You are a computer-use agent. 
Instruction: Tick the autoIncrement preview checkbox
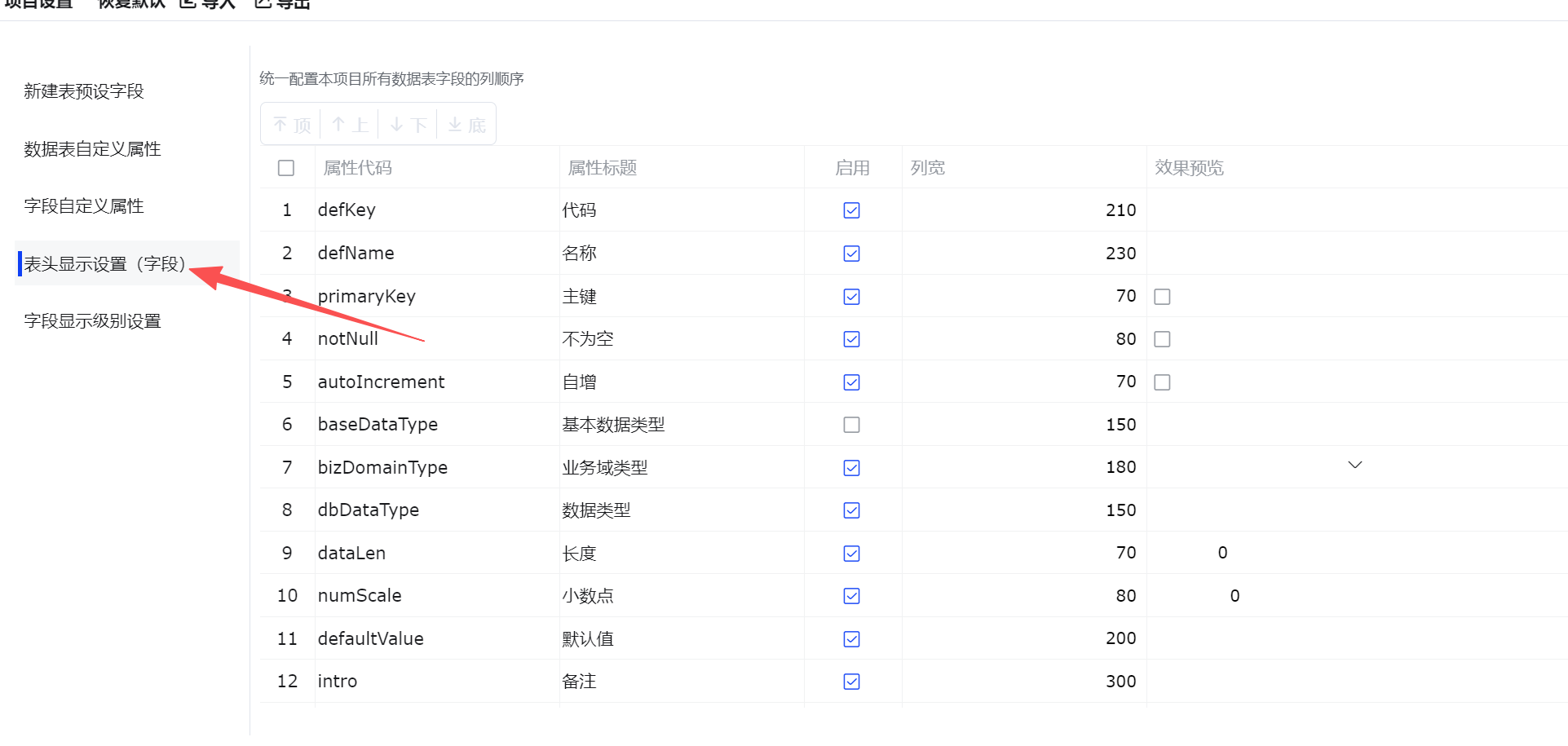tap(1162, 382)
